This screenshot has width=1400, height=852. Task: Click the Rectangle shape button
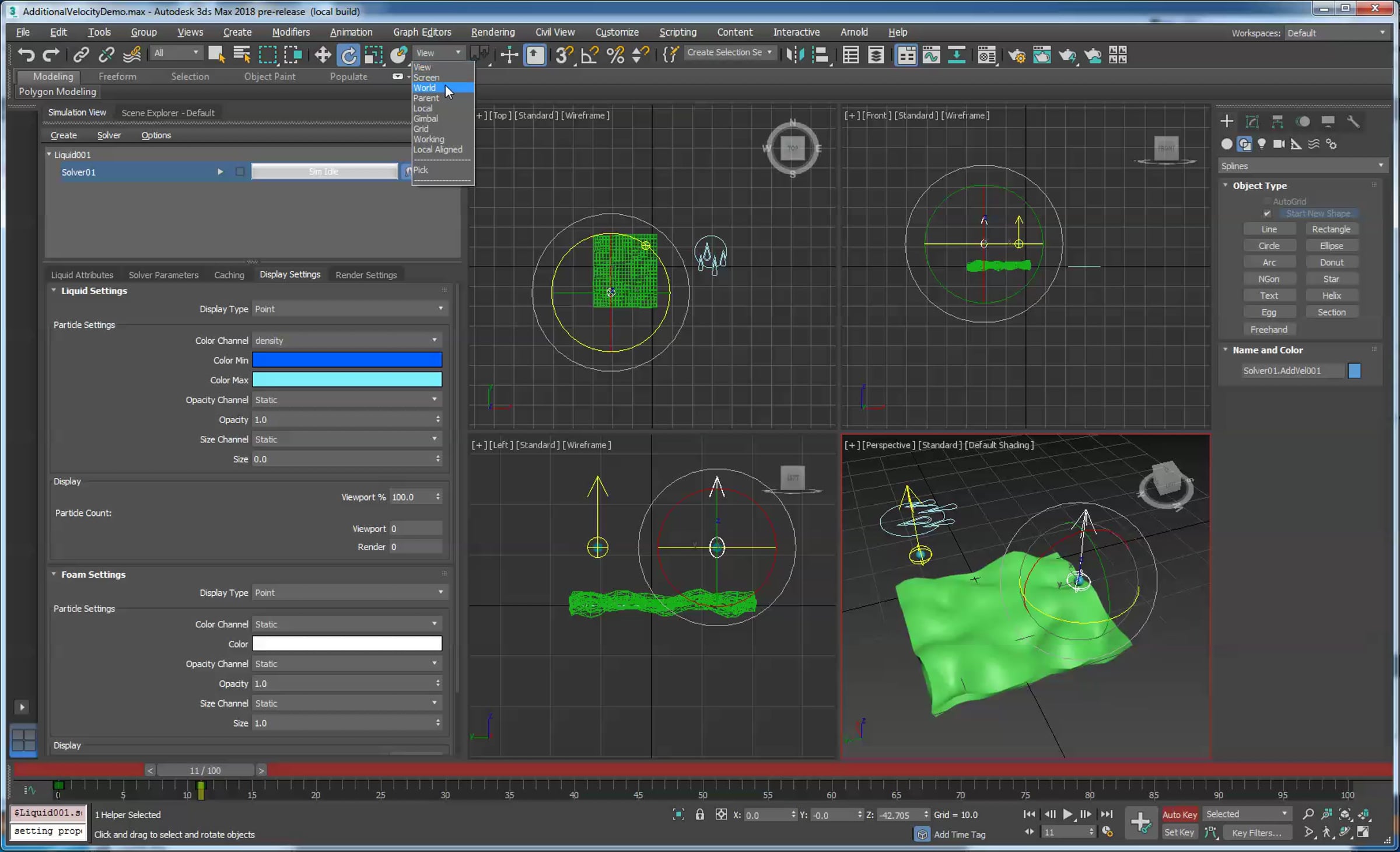tap(1331, 229)
